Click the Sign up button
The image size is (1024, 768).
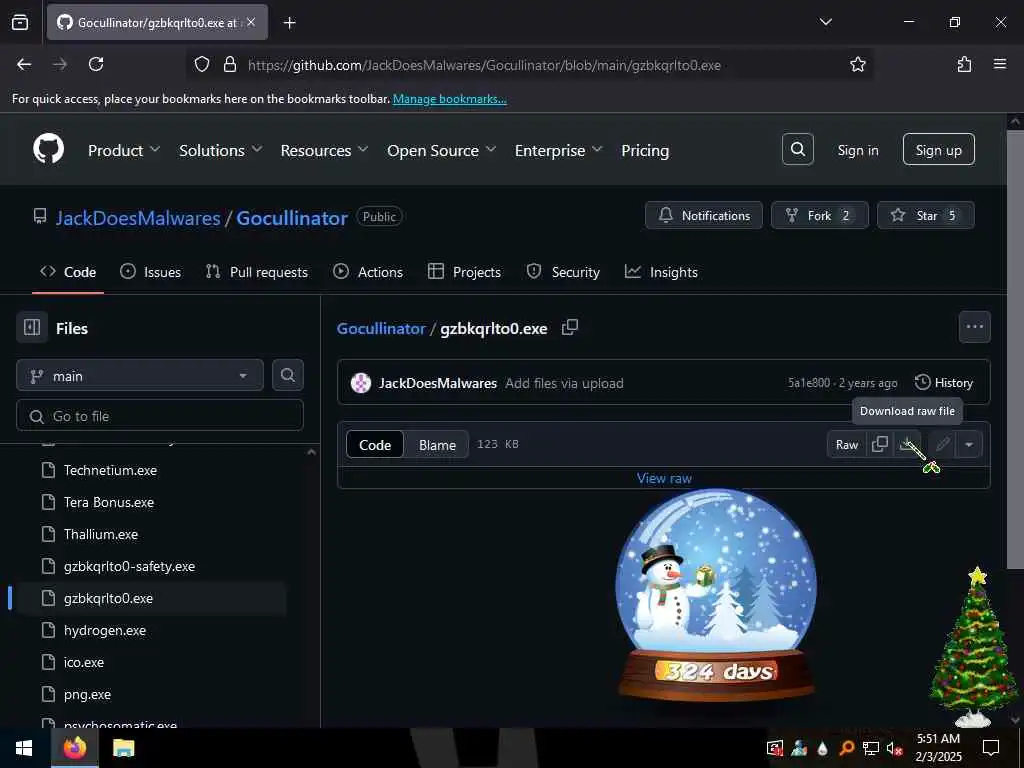(x=938, y=150)
